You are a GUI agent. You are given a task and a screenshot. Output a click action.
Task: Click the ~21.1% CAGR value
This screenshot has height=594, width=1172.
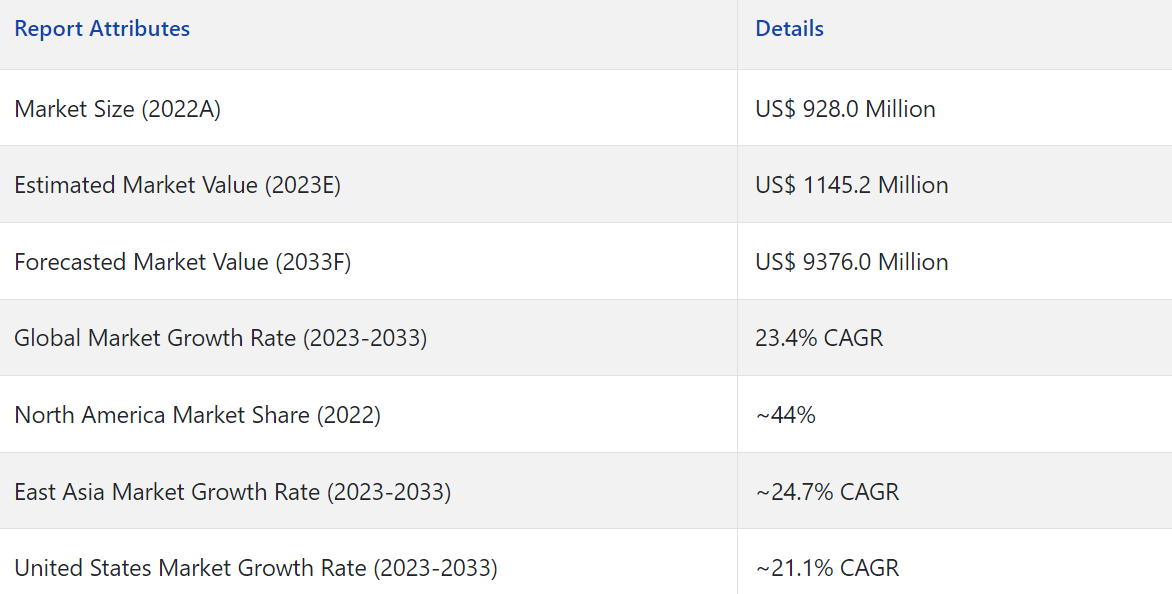pos(827,568)
